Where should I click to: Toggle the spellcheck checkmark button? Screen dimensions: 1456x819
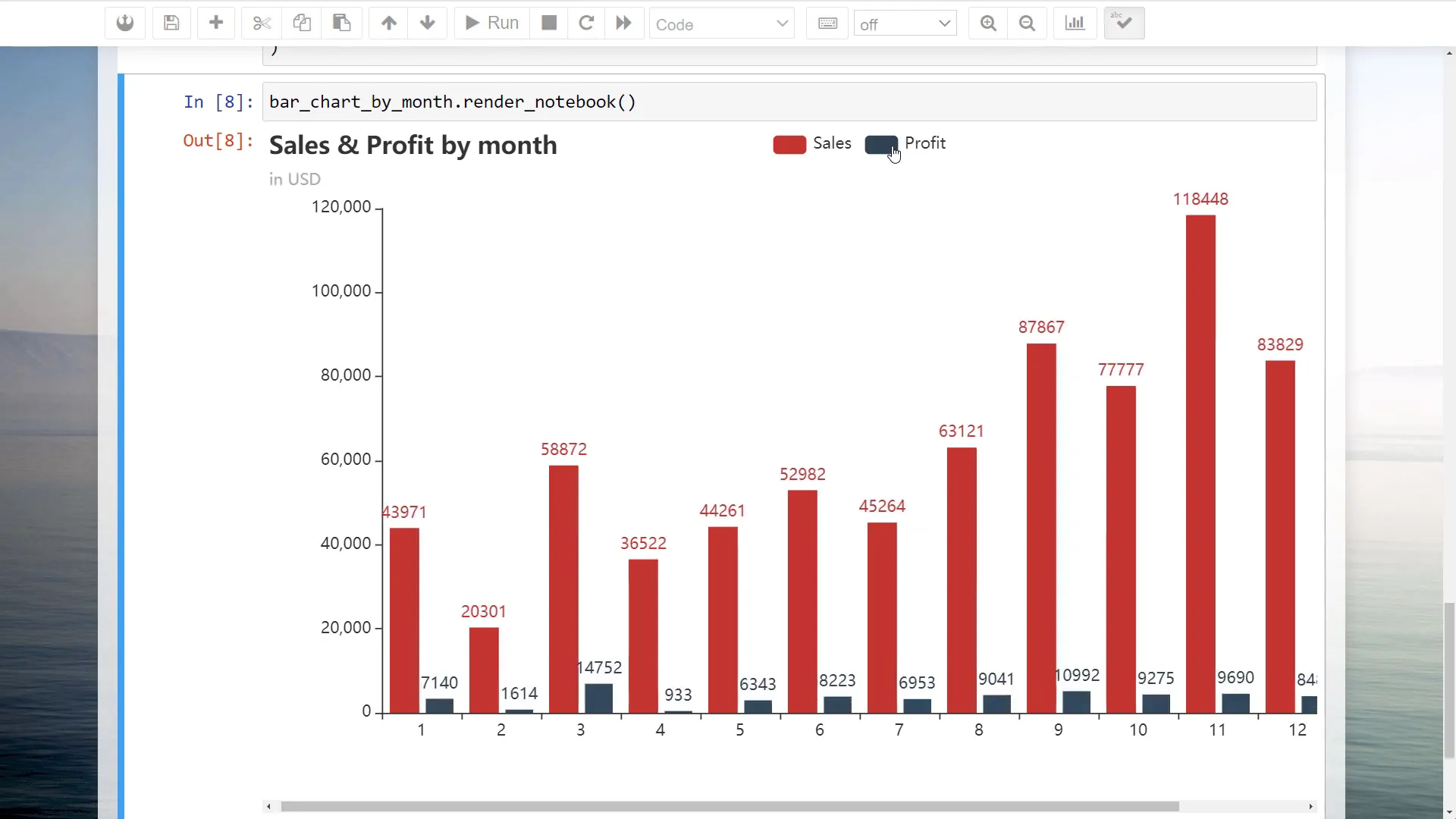(1124, 23)
